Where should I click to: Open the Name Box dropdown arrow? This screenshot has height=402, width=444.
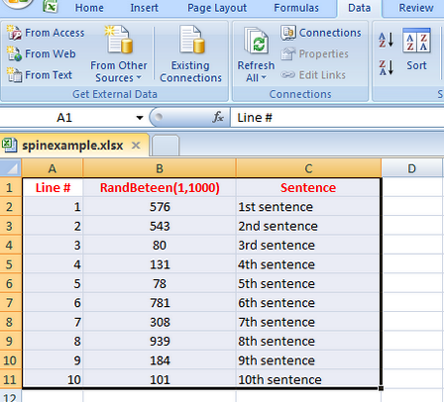tap(140, 118)
